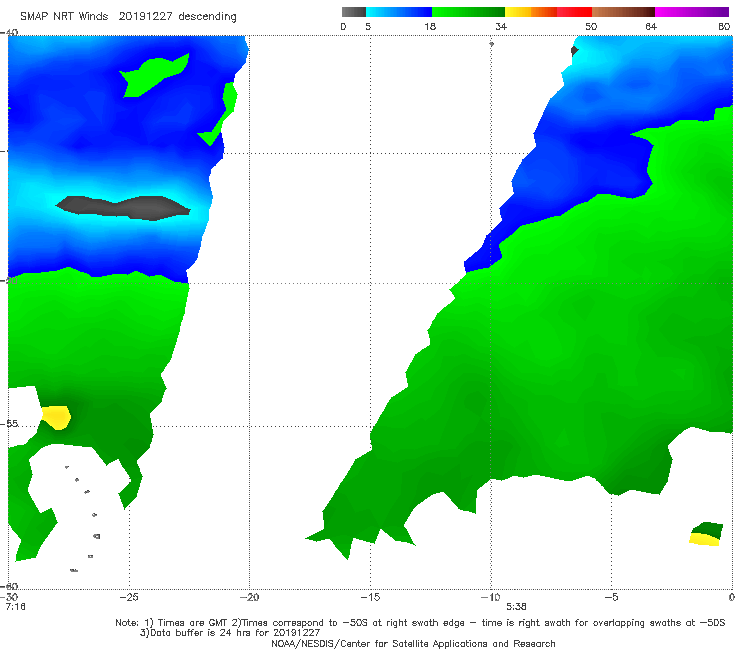The image size is (740, 650).
Task: Click the note '3)Data buffer is 24 hrs'
Action: click(x=230, y=633)
